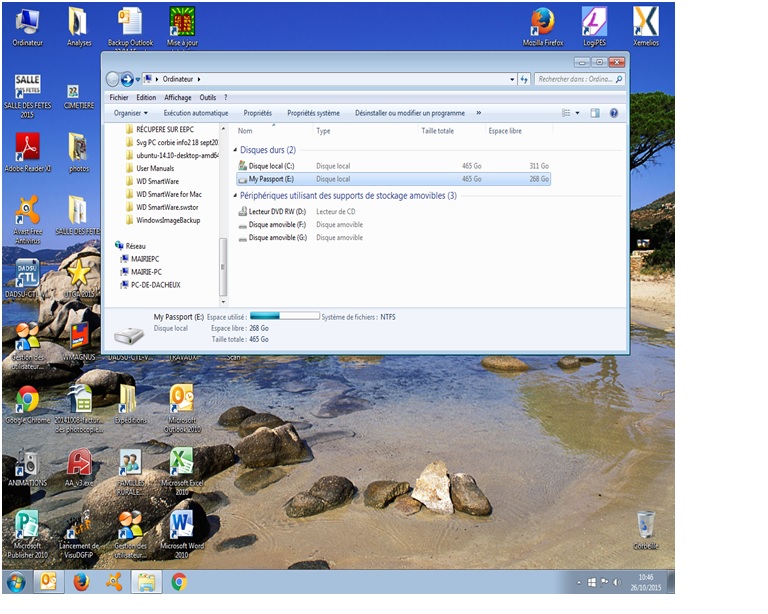Toggle the preview pane icon in explorer

pos(595,113)
